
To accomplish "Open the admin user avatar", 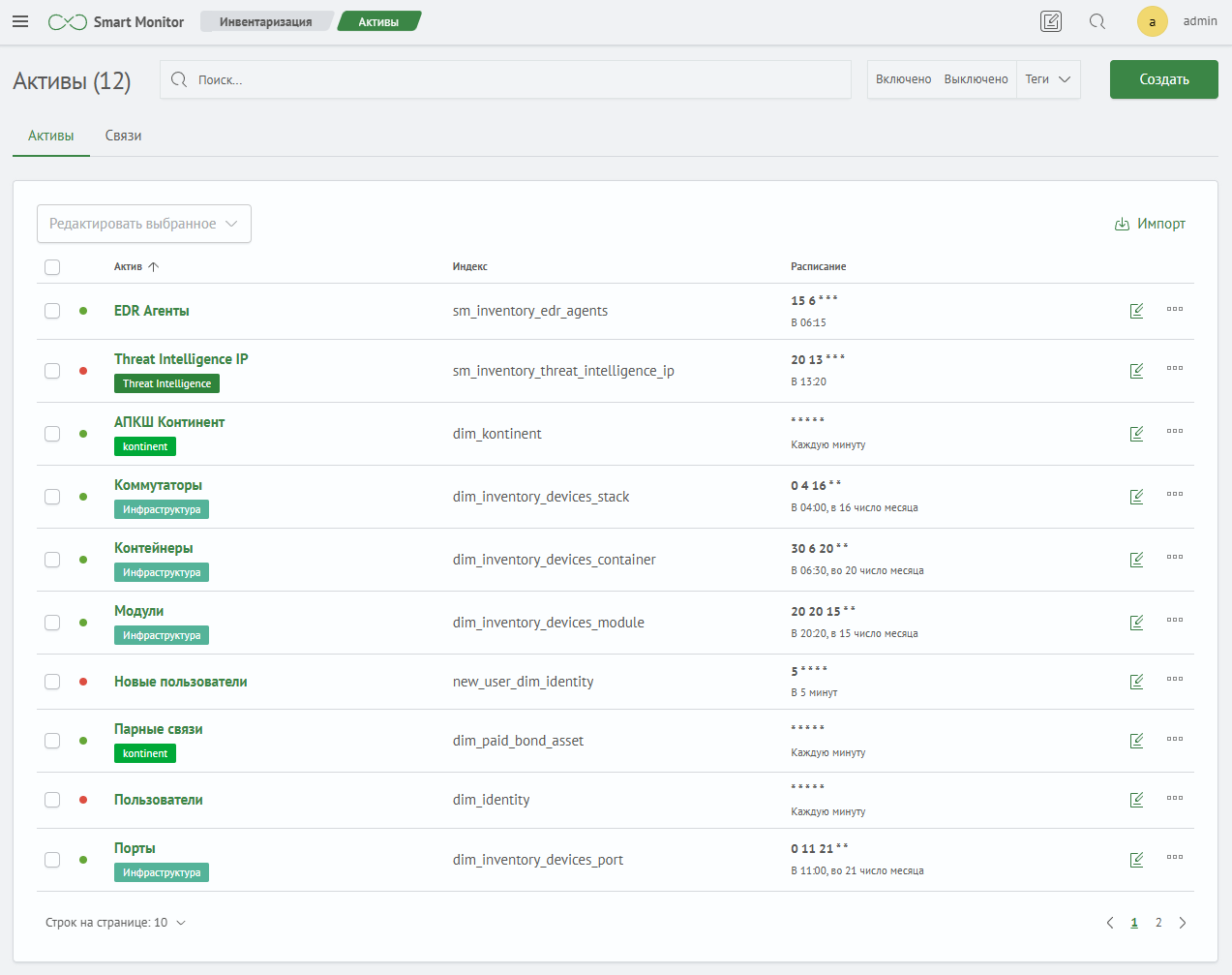I will coord(1152,21).
